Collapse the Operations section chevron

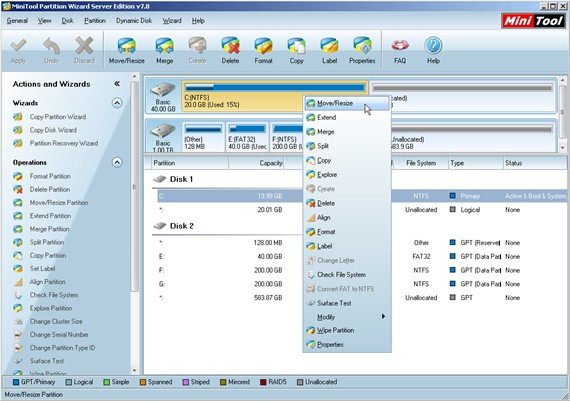coord(117,162)
